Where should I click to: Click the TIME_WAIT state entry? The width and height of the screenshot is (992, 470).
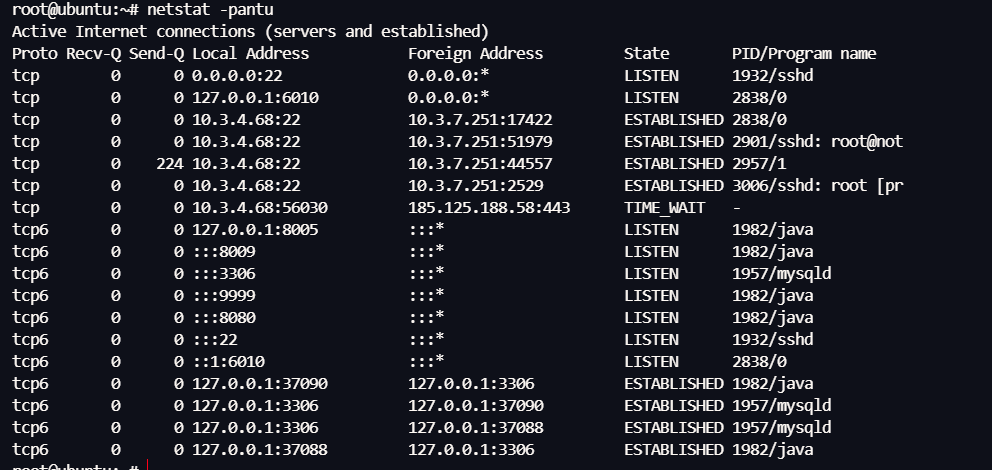click(664, 208)
